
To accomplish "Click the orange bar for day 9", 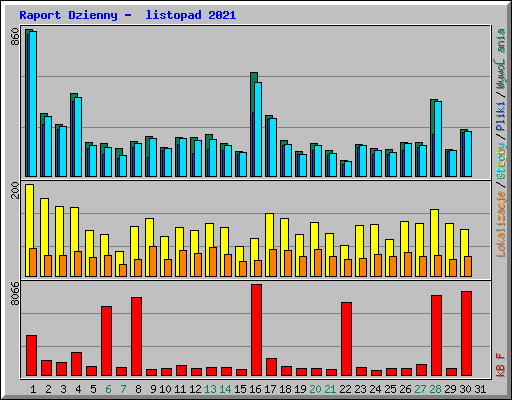I will tap(153, 261).
